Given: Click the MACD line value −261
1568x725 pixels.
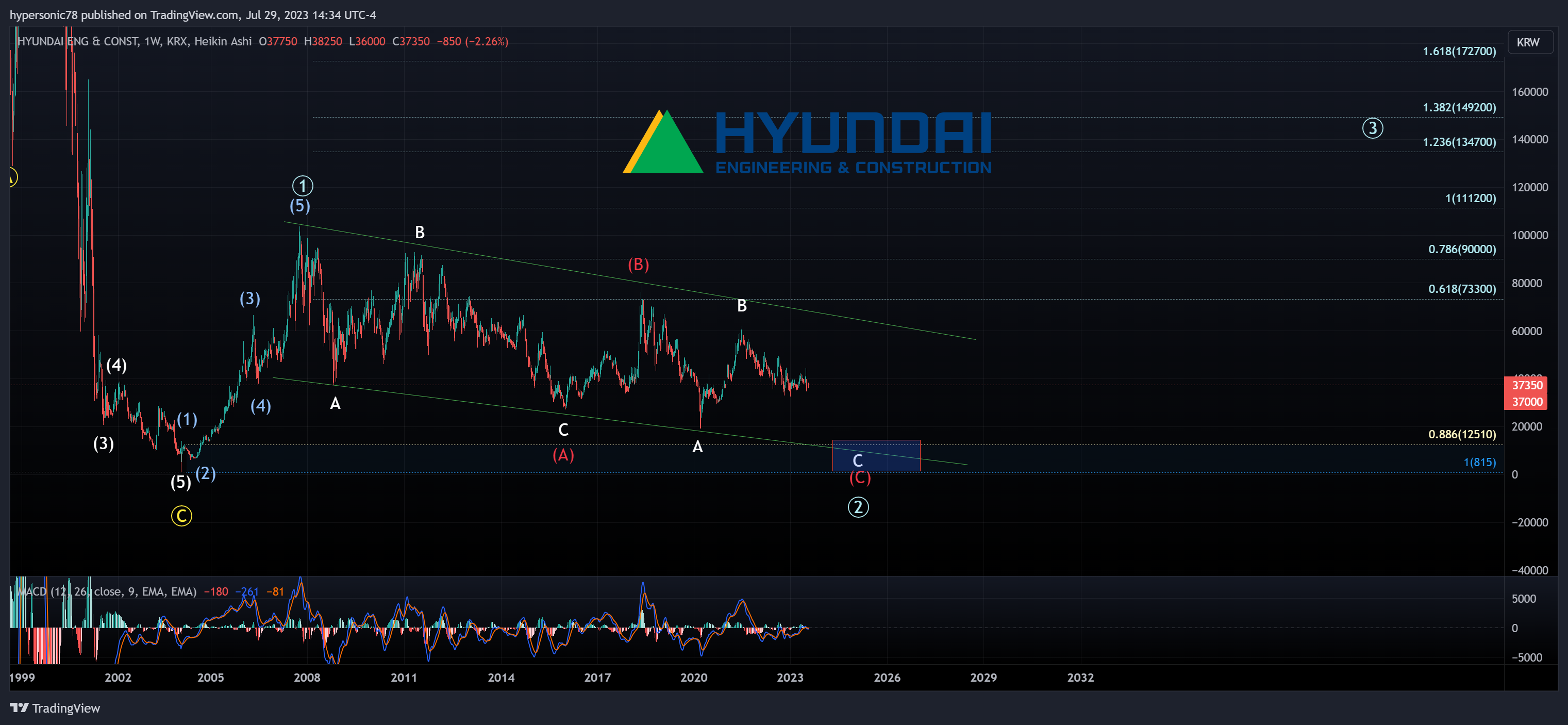Looking at the screenshot, I should coord(247,591).
